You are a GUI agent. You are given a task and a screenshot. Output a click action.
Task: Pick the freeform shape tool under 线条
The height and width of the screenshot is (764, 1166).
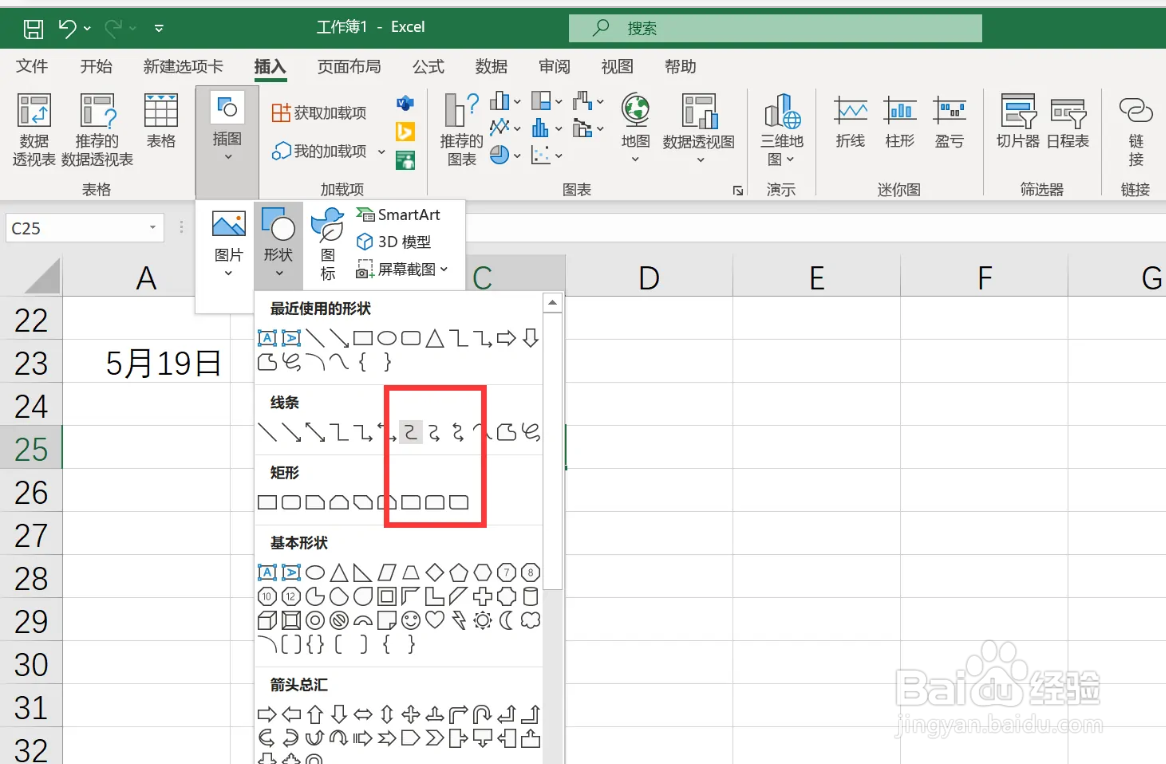coord(506,432)
